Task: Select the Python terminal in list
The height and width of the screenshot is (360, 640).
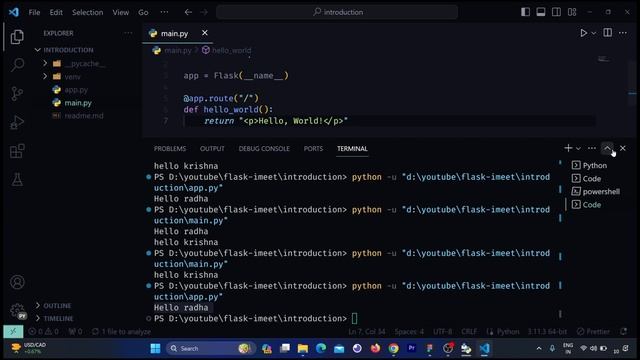Action: point(595,165)
